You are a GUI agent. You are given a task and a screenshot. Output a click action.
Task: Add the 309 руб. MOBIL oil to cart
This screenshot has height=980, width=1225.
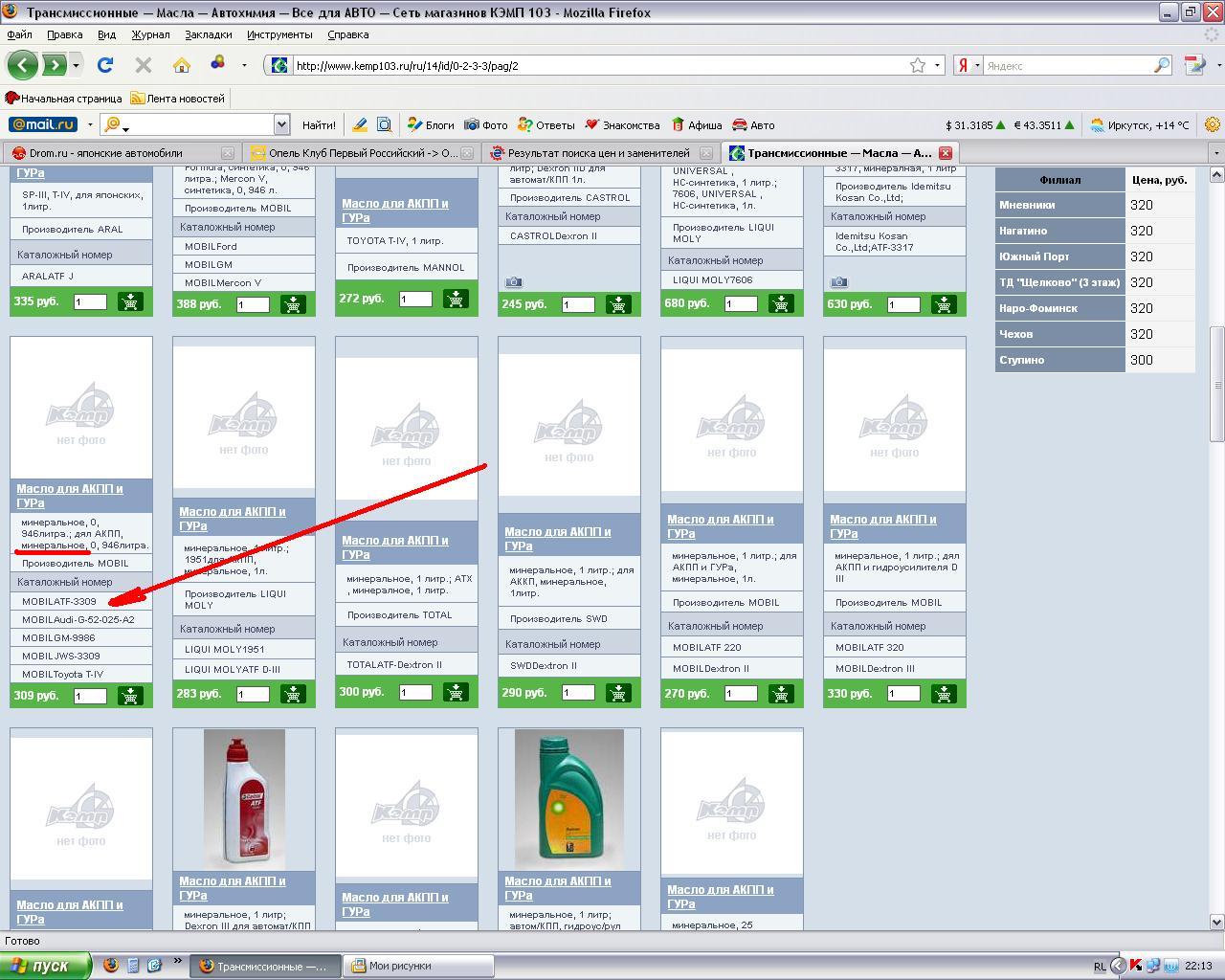(x=130, y=696)
